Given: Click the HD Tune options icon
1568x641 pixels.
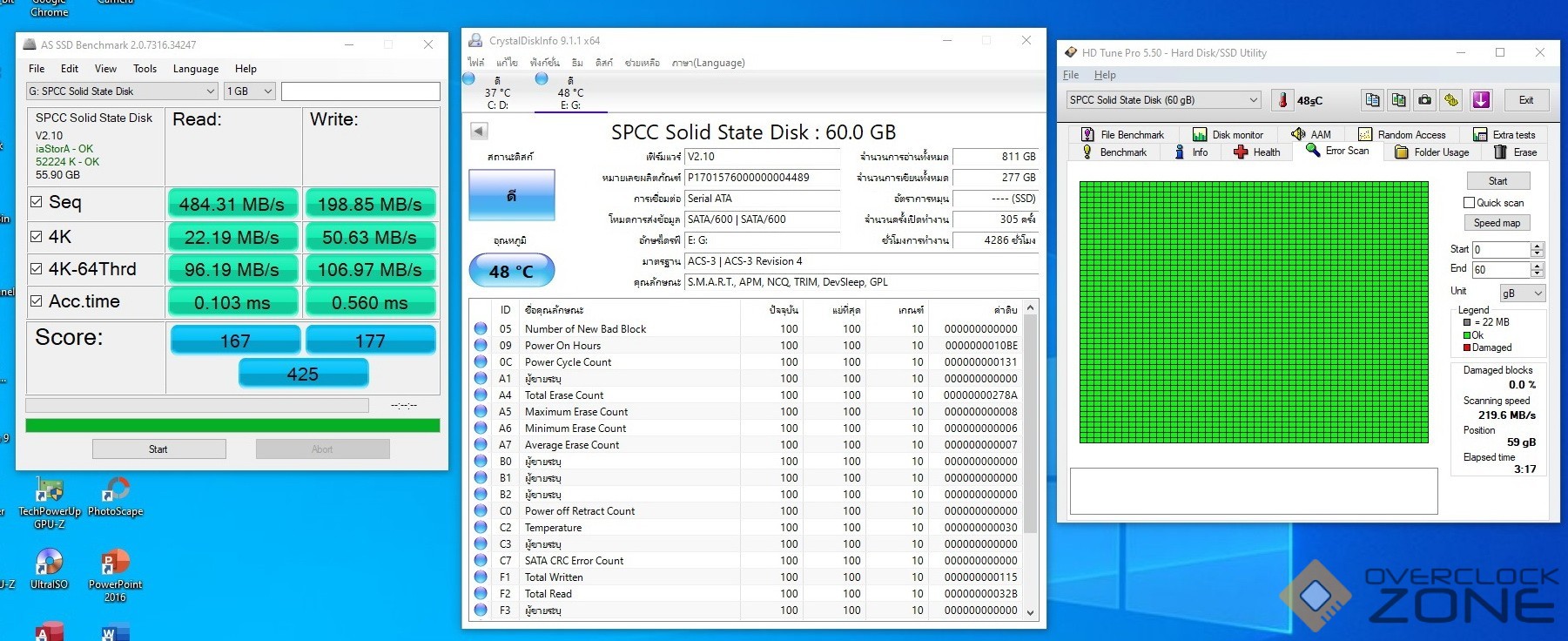Looking at the screenshot, I should [x=1451, y=100].
